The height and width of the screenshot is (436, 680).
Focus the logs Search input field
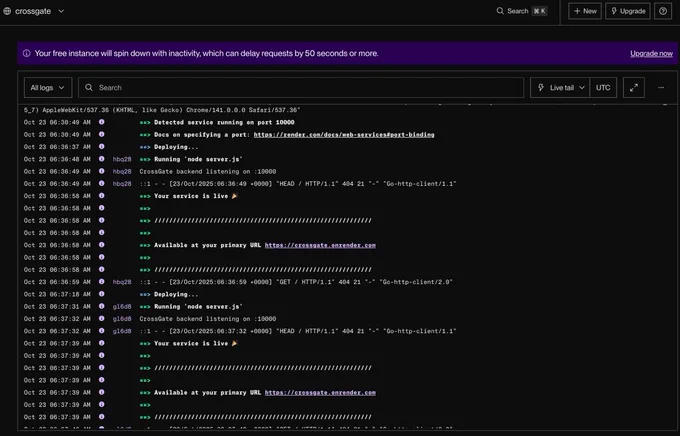[x=301, y=88]
